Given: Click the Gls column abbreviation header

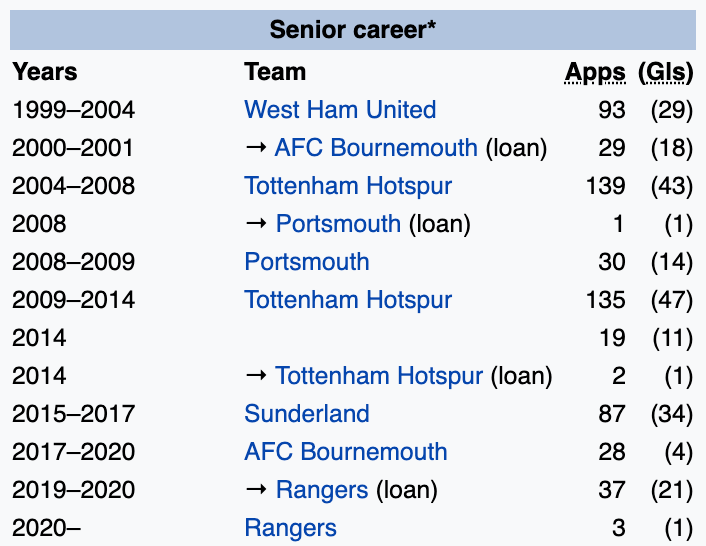Looking at the screenshot, I should pyautogui.click(x=665, y=72).
